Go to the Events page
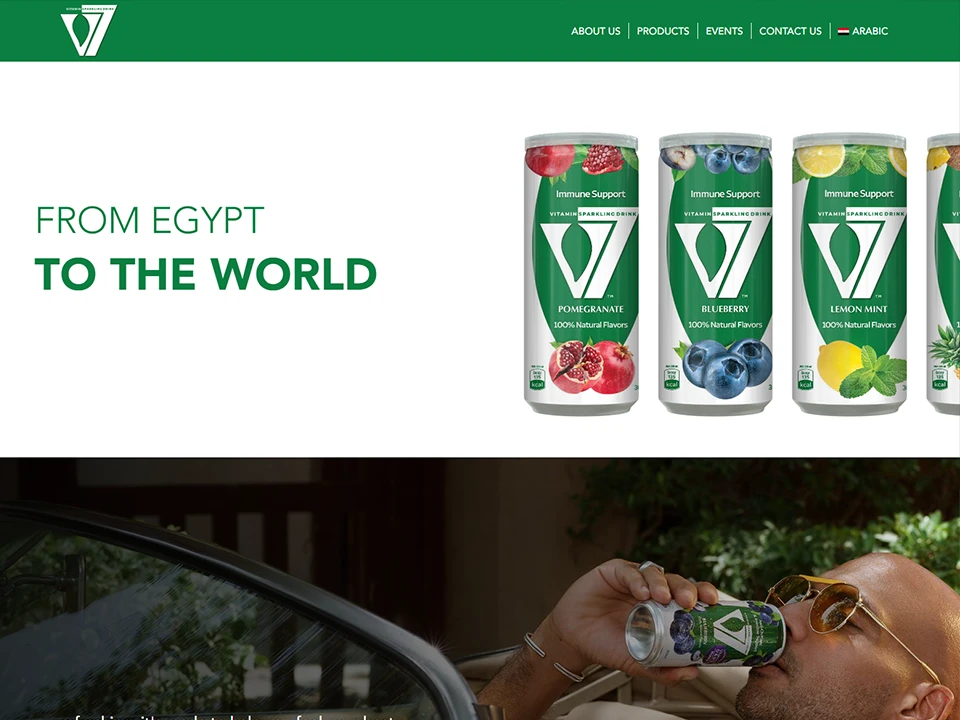Screen dimensions: 960x720 [724, 31]
